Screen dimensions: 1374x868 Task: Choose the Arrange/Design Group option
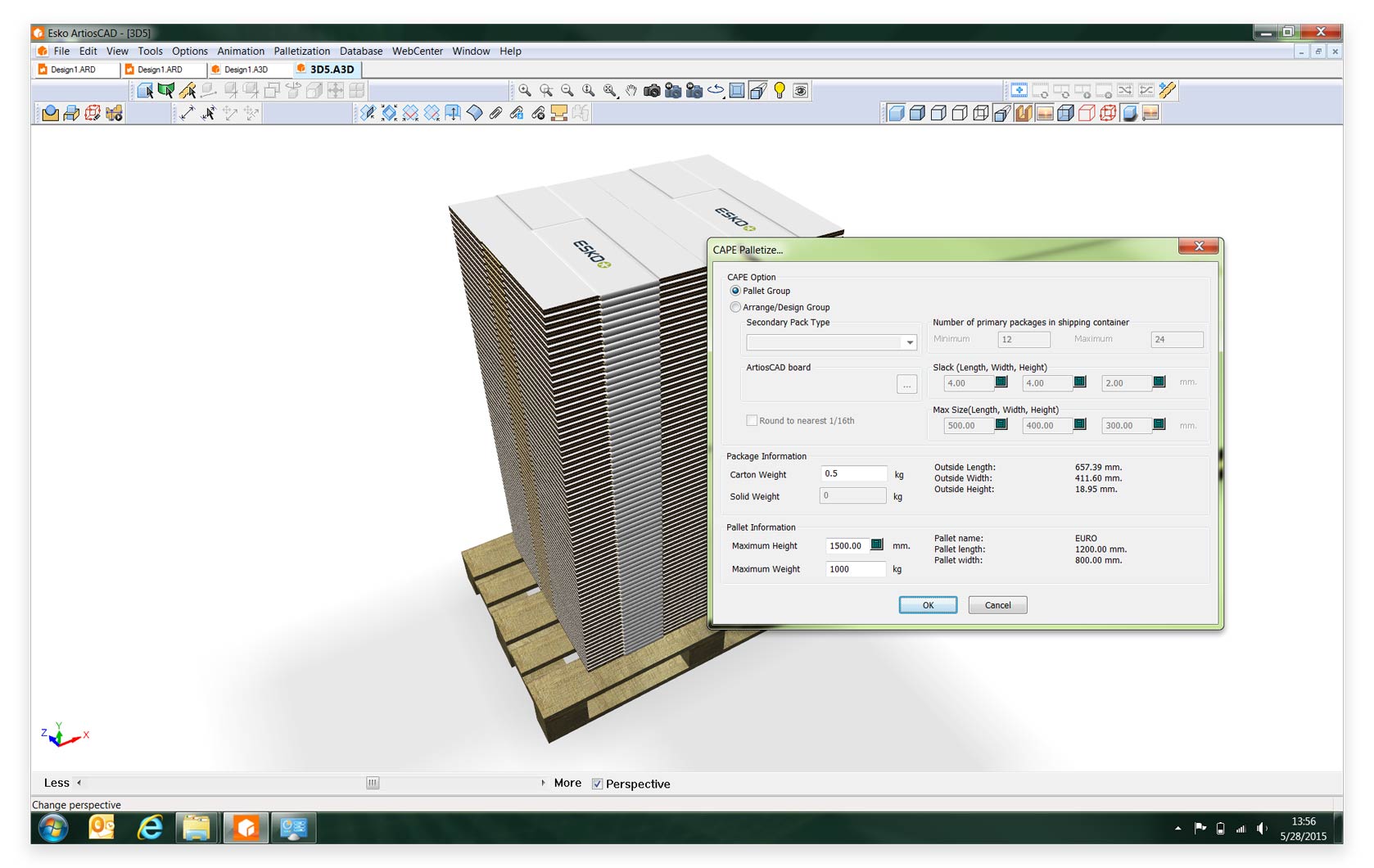735,307
